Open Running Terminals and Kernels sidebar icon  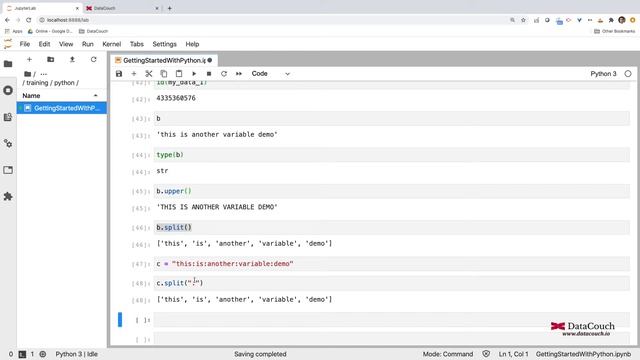click(8, 90)
